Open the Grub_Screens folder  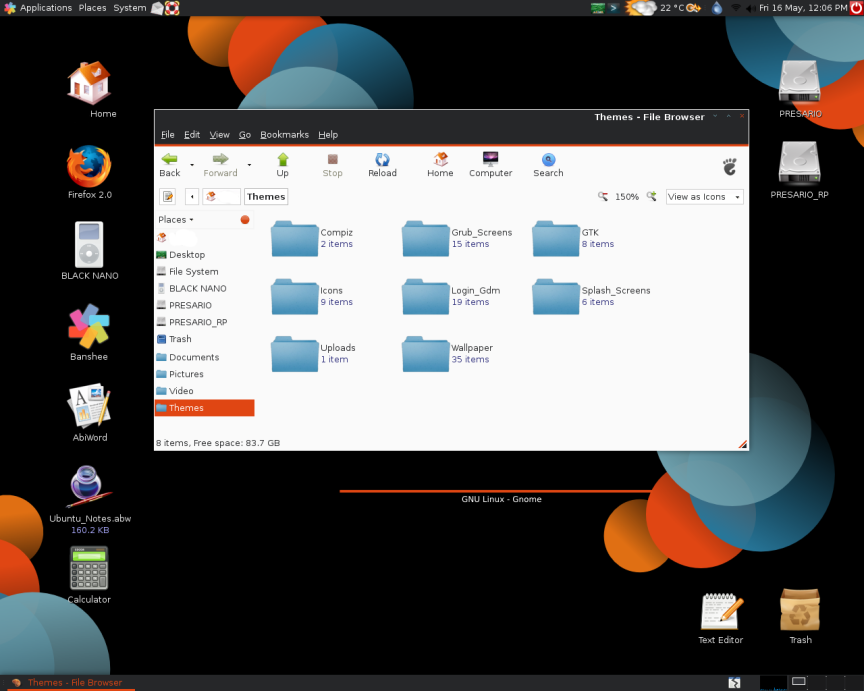(457, 239)
